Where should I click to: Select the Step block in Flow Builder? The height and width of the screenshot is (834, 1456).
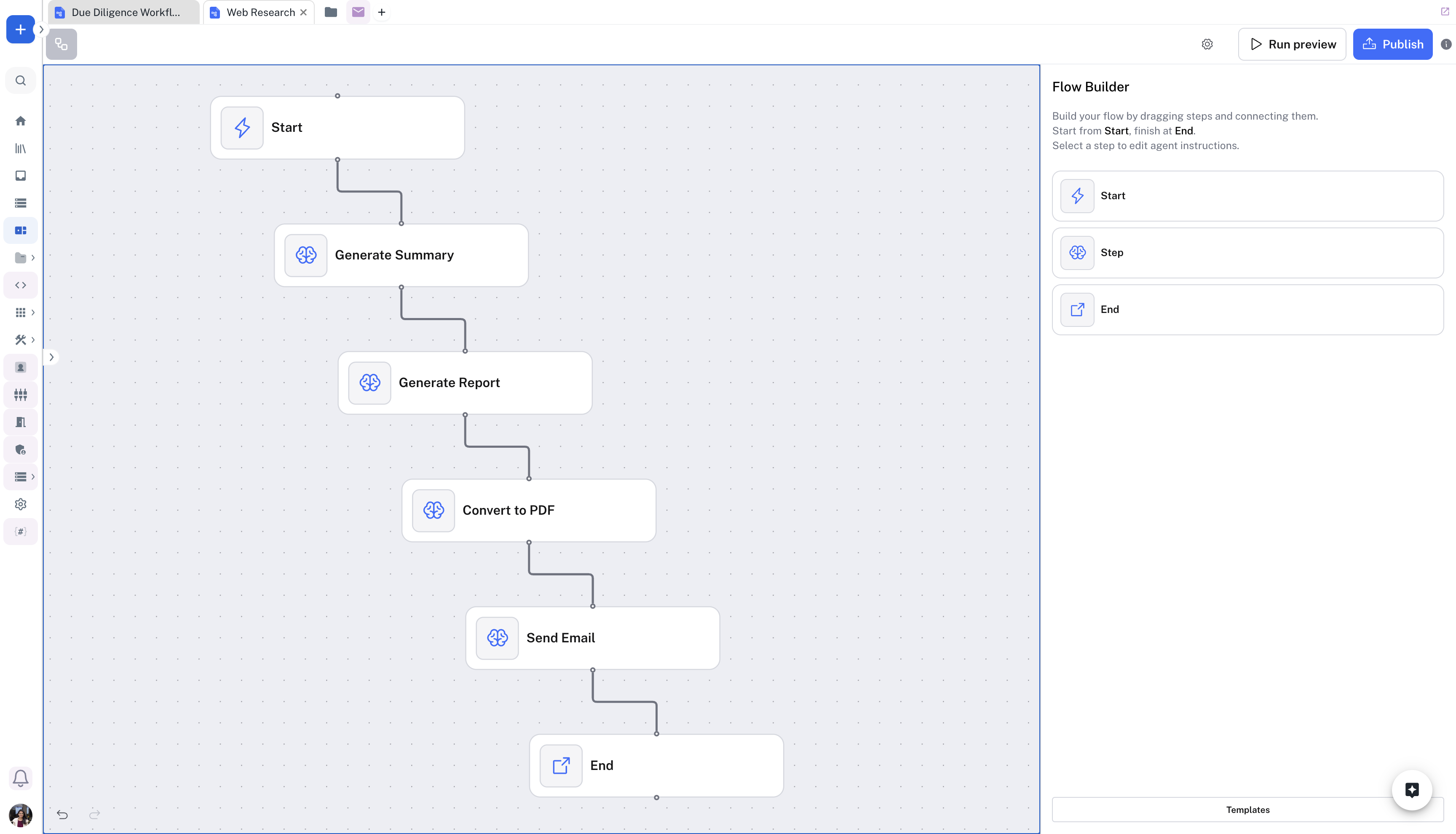coord(1247,253)
